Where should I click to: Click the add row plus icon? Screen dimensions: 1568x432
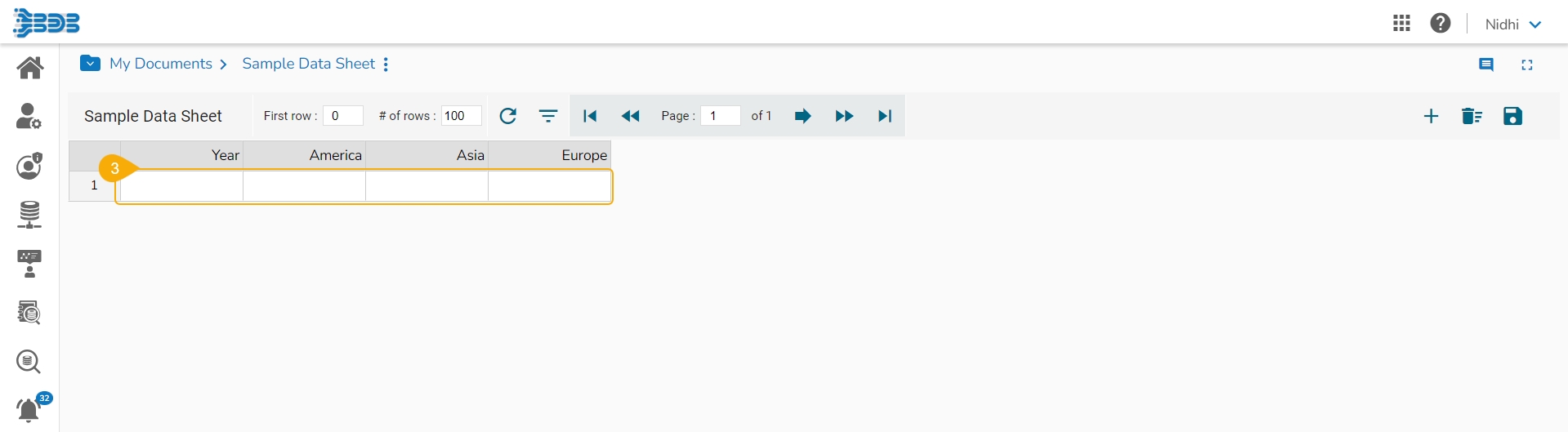click(x=1431, y=116)
